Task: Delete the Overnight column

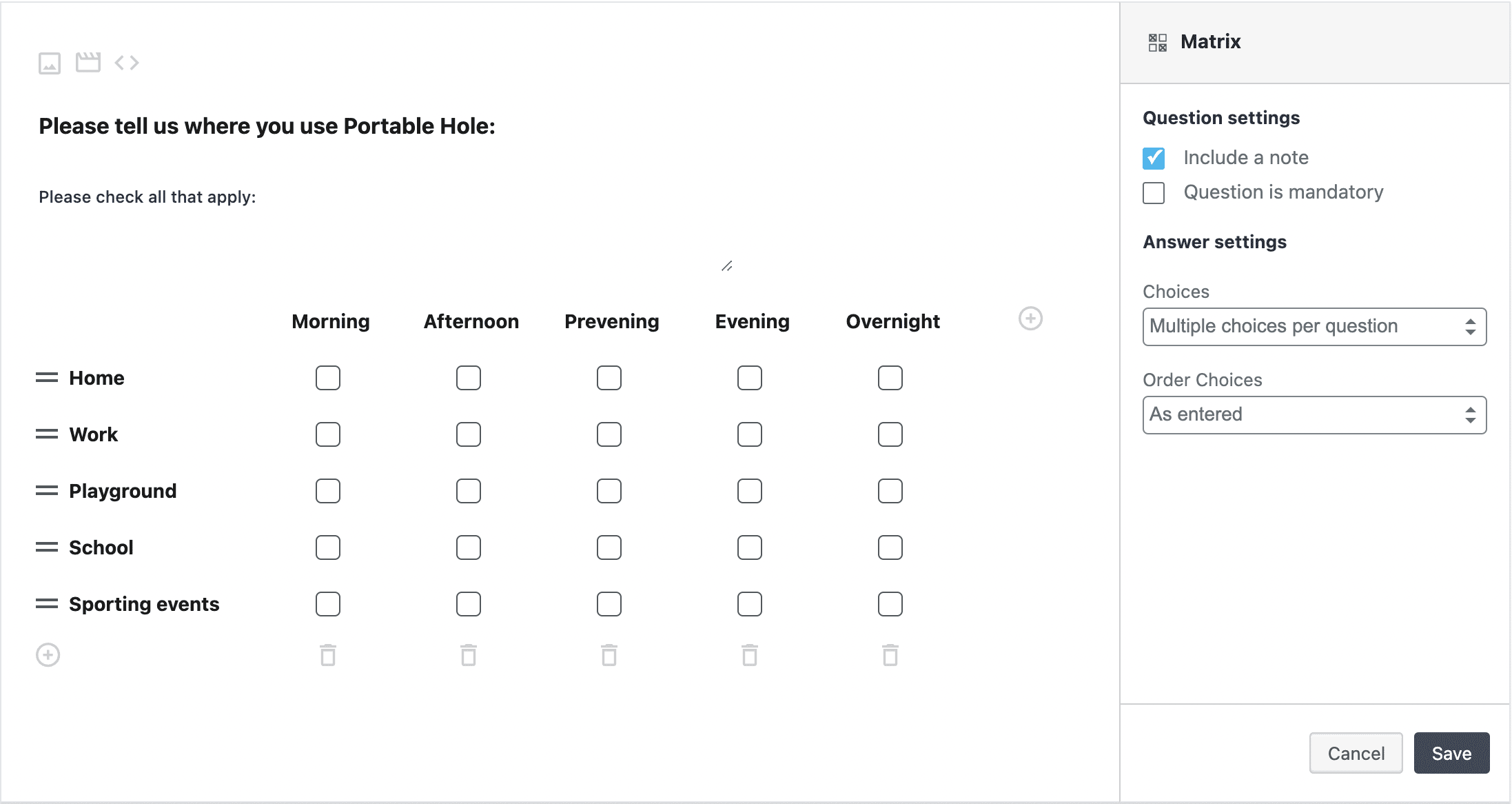Action: pos(889,655)
